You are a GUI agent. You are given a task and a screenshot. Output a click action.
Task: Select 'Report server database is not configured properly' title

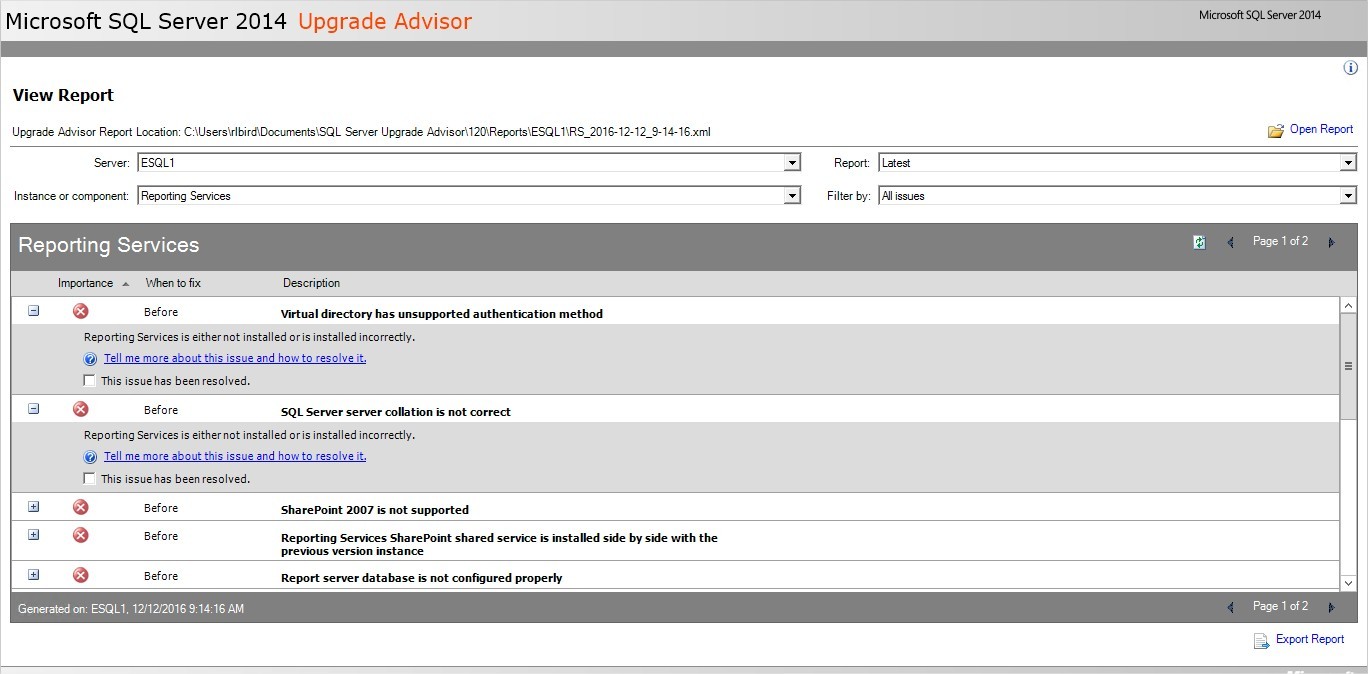click(422, 578)
